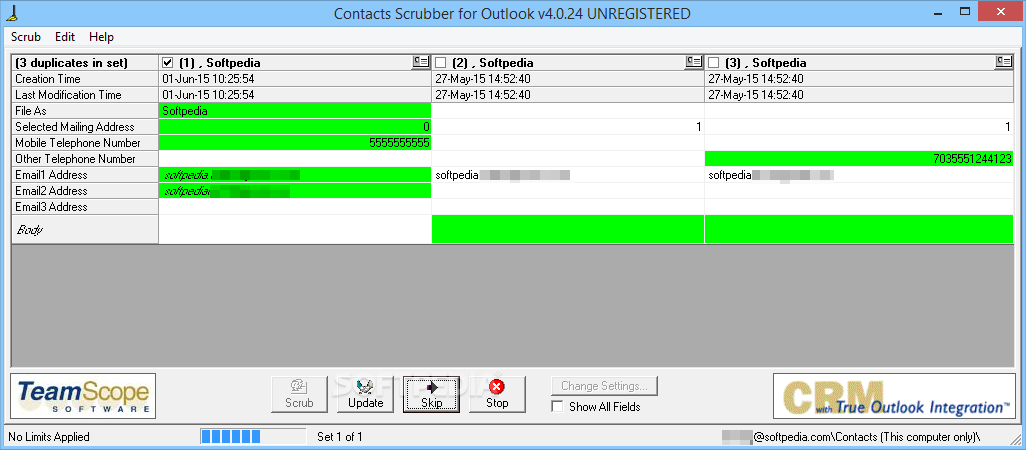This screenshot has width=1026, height=450.
Task: Click contact (2) Creation Time '27-May-15 14:52:40'
Action: click(568, 79)
